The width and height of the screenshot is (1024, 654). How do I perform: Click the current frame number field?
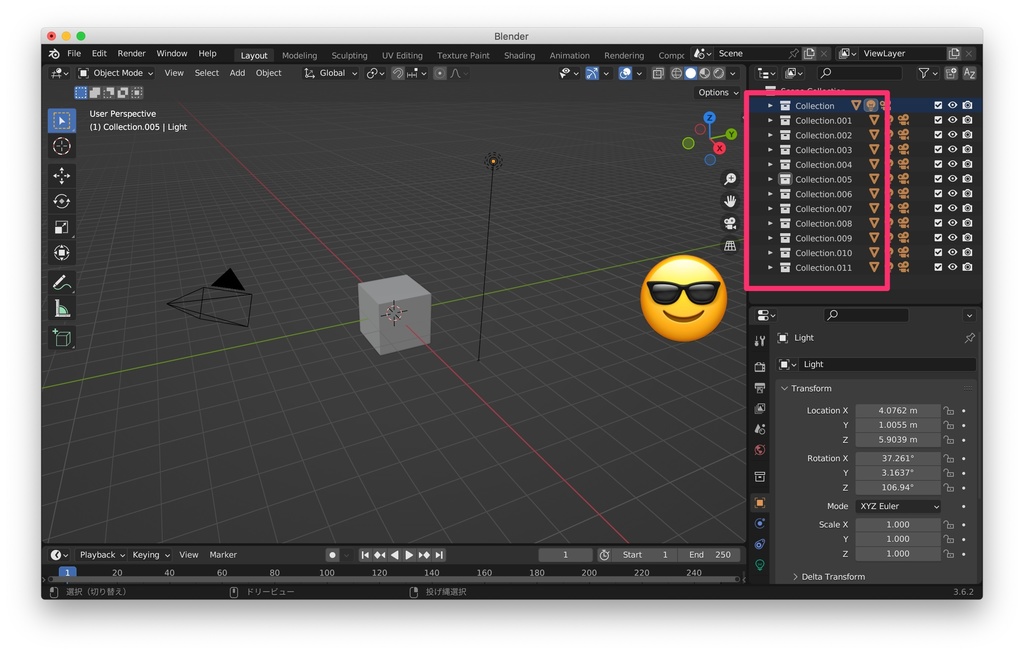point(565,554)
